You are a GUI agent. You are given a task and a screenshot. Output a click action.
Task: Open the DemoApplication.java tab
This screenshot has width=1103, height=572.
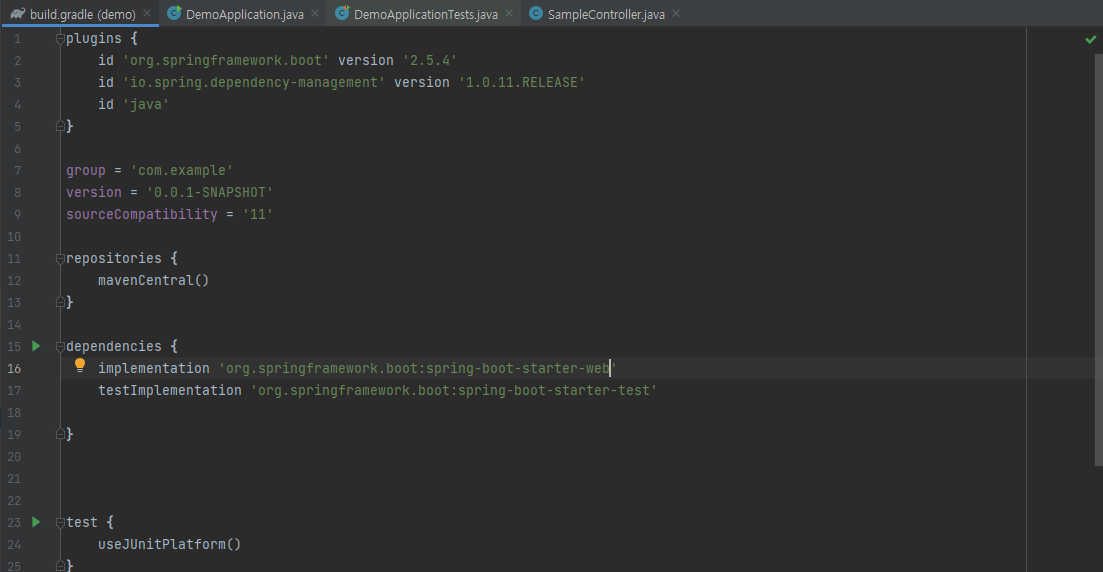(244, 14)
